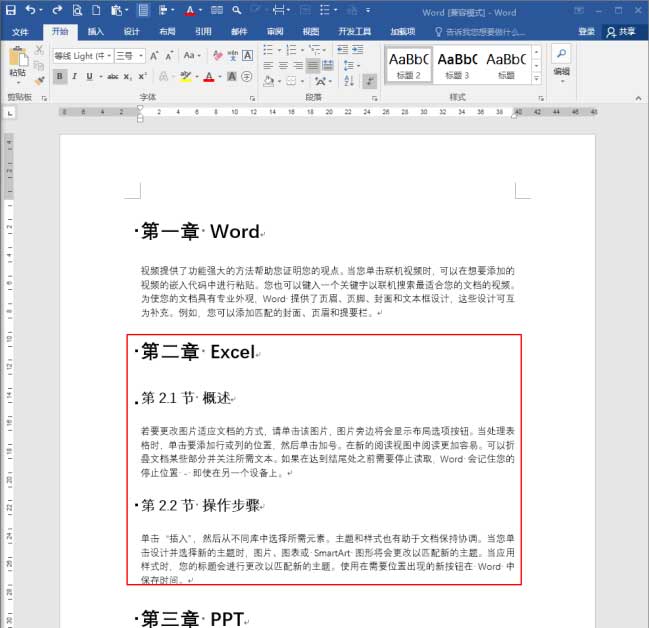Apply paragraph shading with the paint bucket
Viewport: 649px width, 628px height.
268,81
